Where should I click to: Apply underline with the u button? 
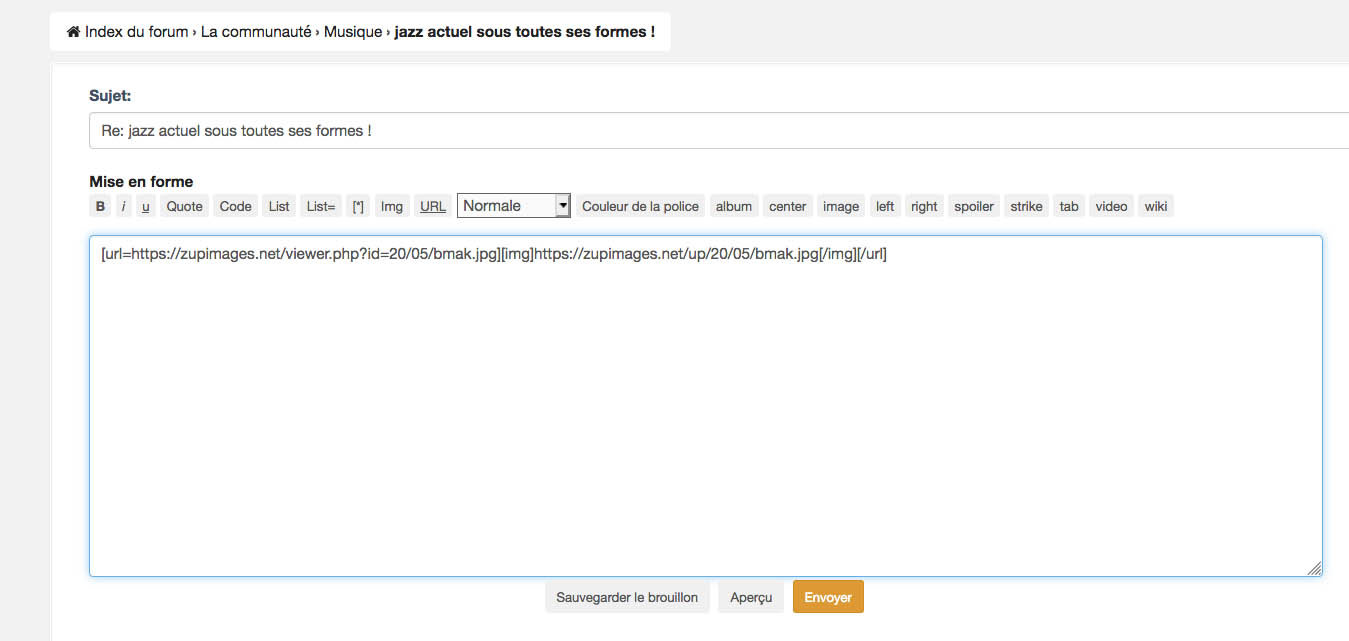pos(146,206)
